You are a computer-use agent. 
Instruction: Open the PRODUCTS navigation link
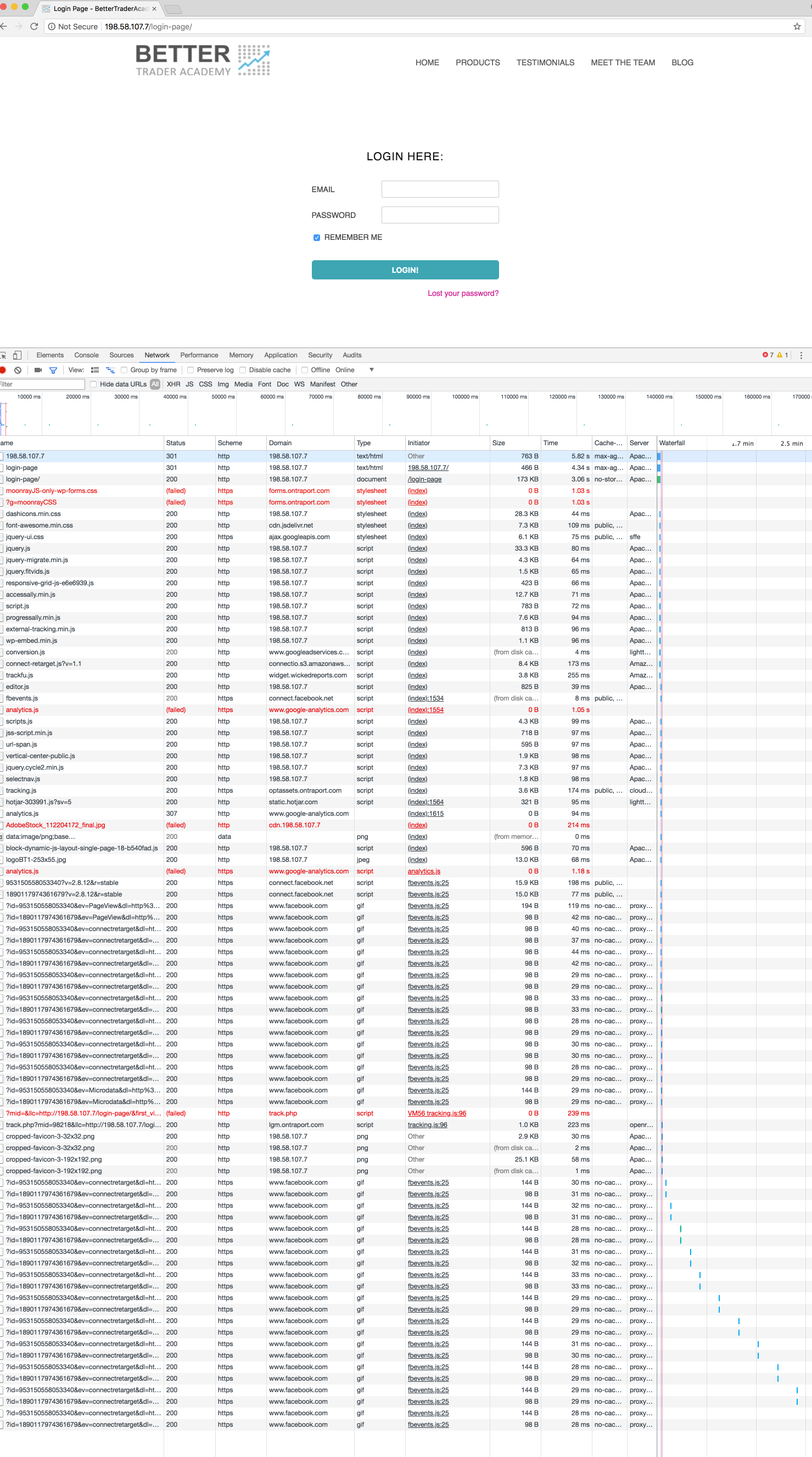(478, 63)
